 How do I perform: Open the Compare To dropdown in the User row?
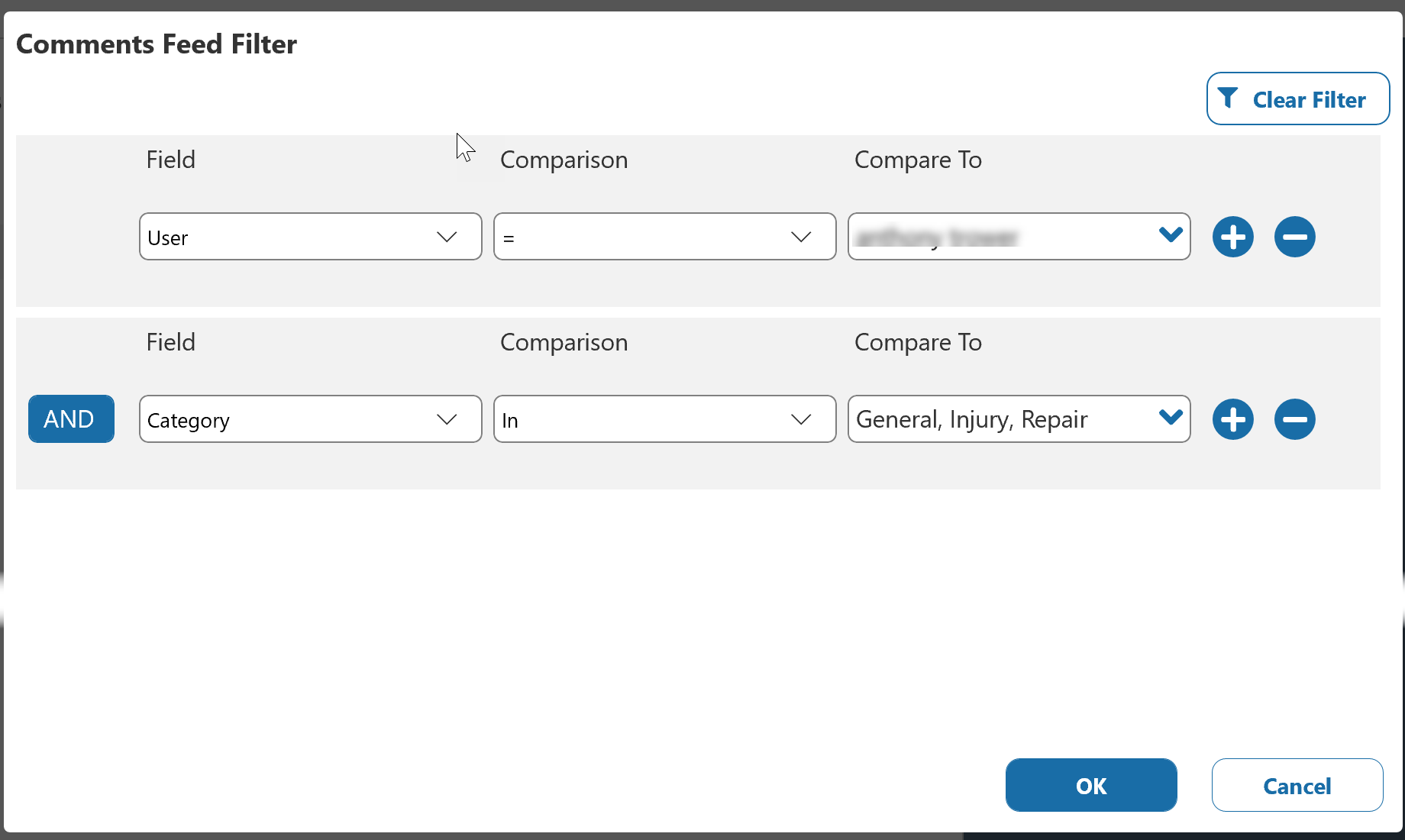pyautogui.click(x=1019, y=237)
